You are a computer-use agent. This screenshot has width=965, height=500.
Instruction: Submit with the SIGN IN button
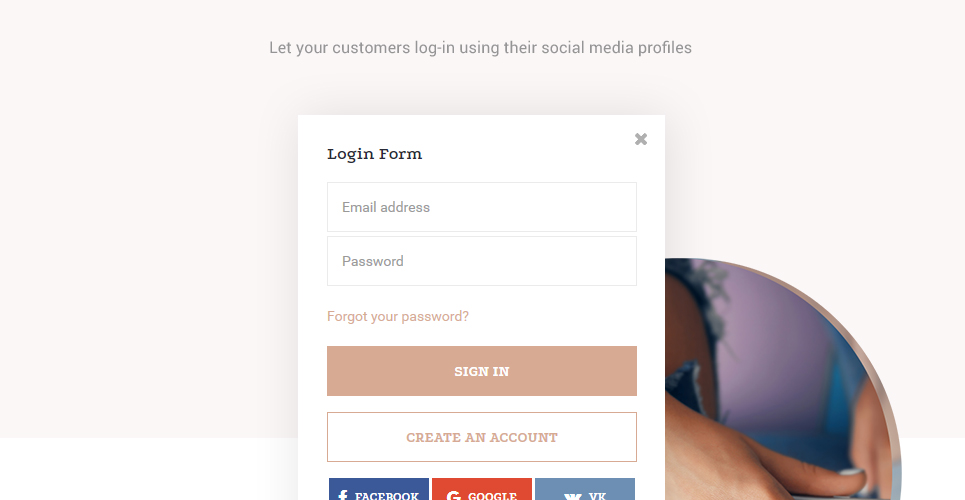click(x=482, y=371)
